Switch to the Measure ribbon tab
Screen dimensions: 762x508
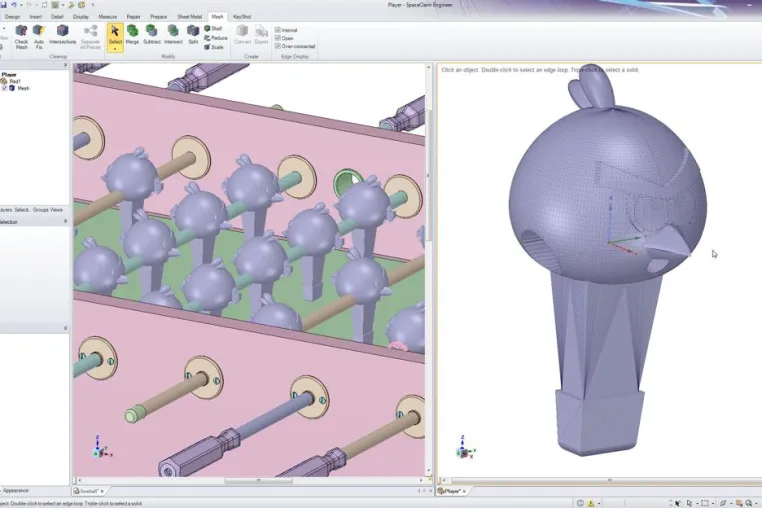[x=107, y=17]
